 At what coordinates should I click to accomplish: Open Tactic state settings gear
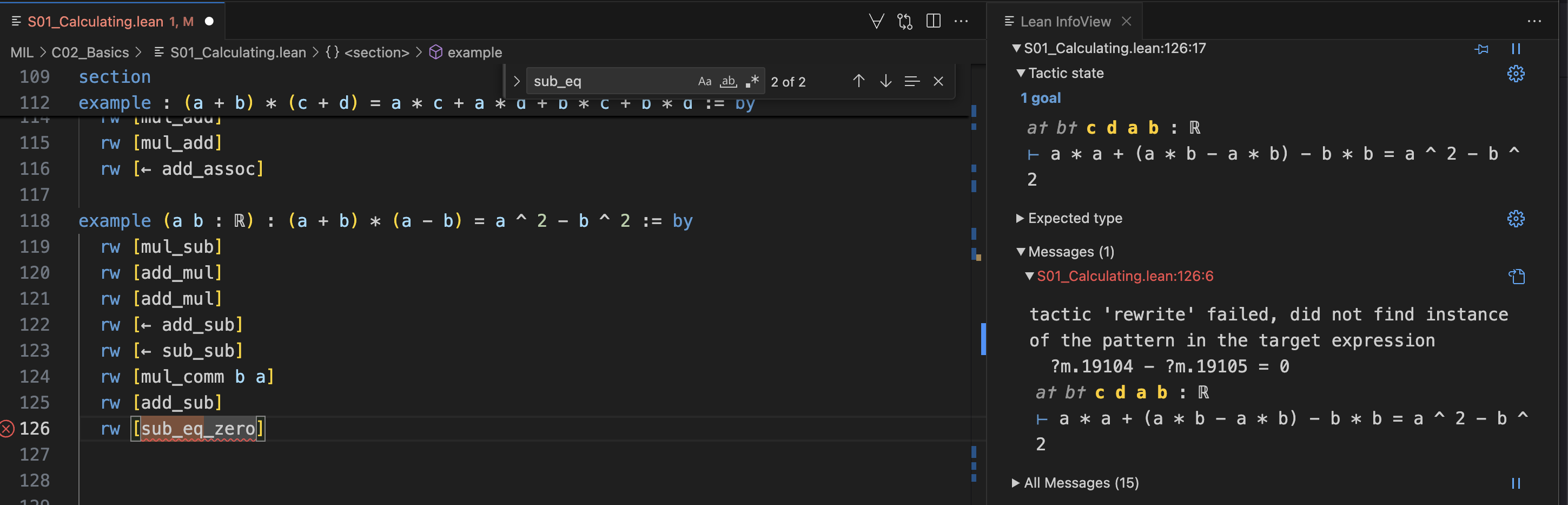(1516, 74)
